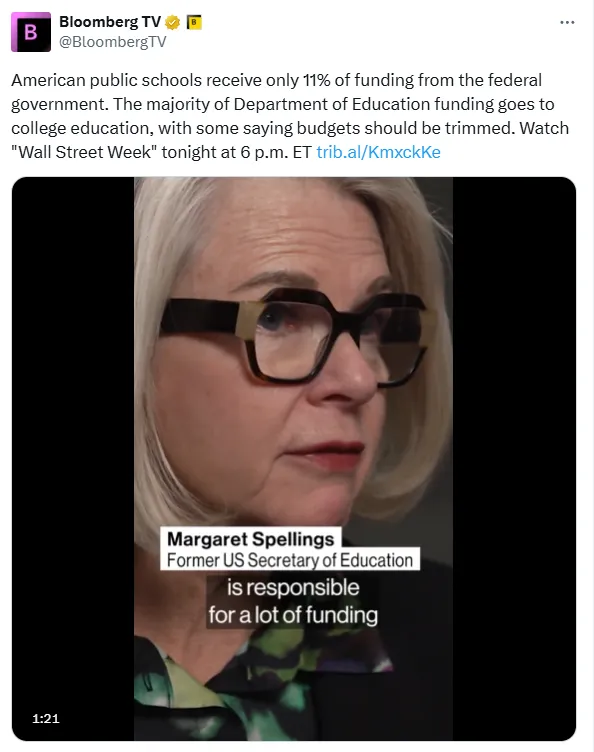Click the 'is responsible' subtitle line
The image size is (594, 752).
292,588
